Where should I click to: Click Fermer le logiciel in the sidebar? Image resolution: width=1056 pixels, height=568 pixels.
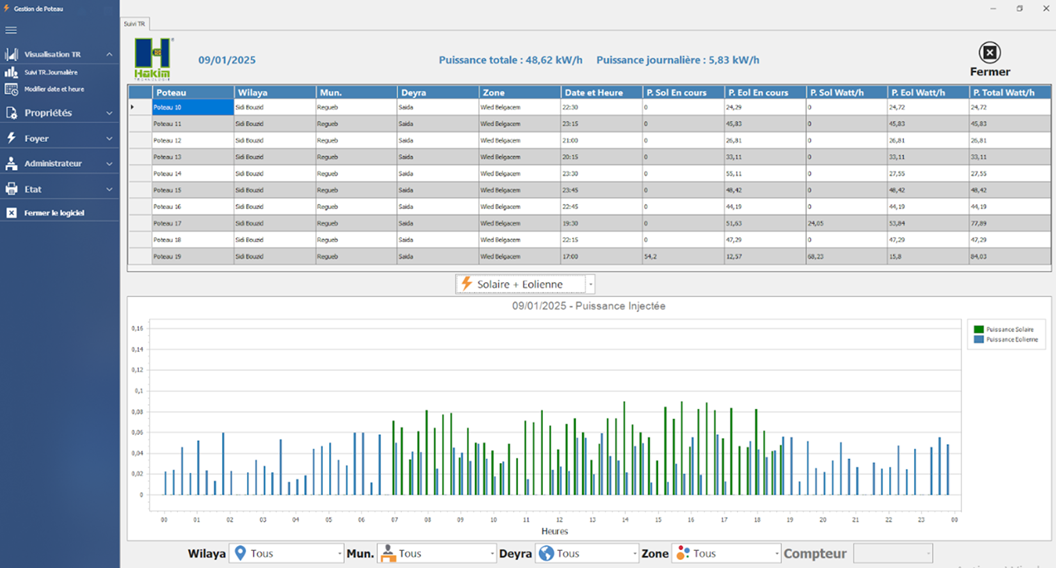[x=54, y=213]
